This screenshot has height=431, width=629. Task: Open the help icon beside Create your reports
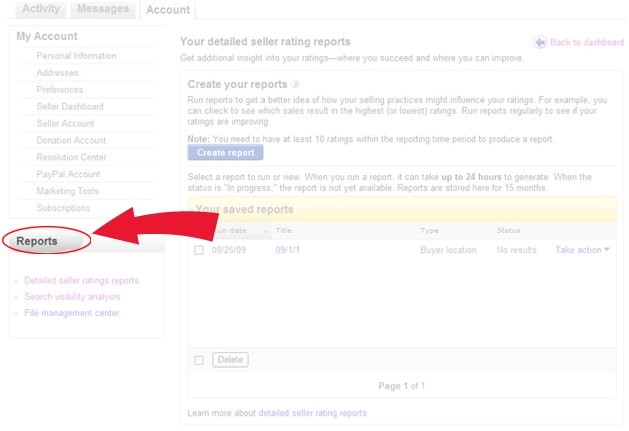pyautogui.click(x=295, y=84)
